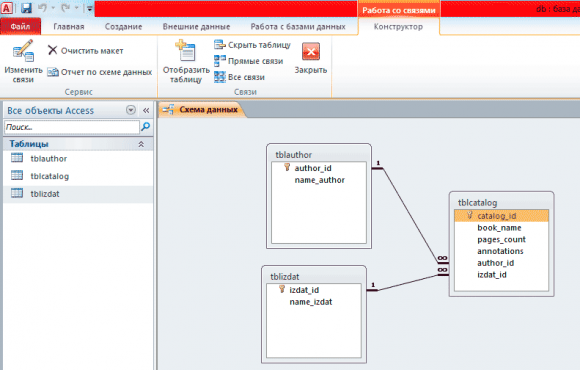Open the quick access toolbar customize dropdown
Viewport: 580px width, 370px height.
(x=90, y=8)
